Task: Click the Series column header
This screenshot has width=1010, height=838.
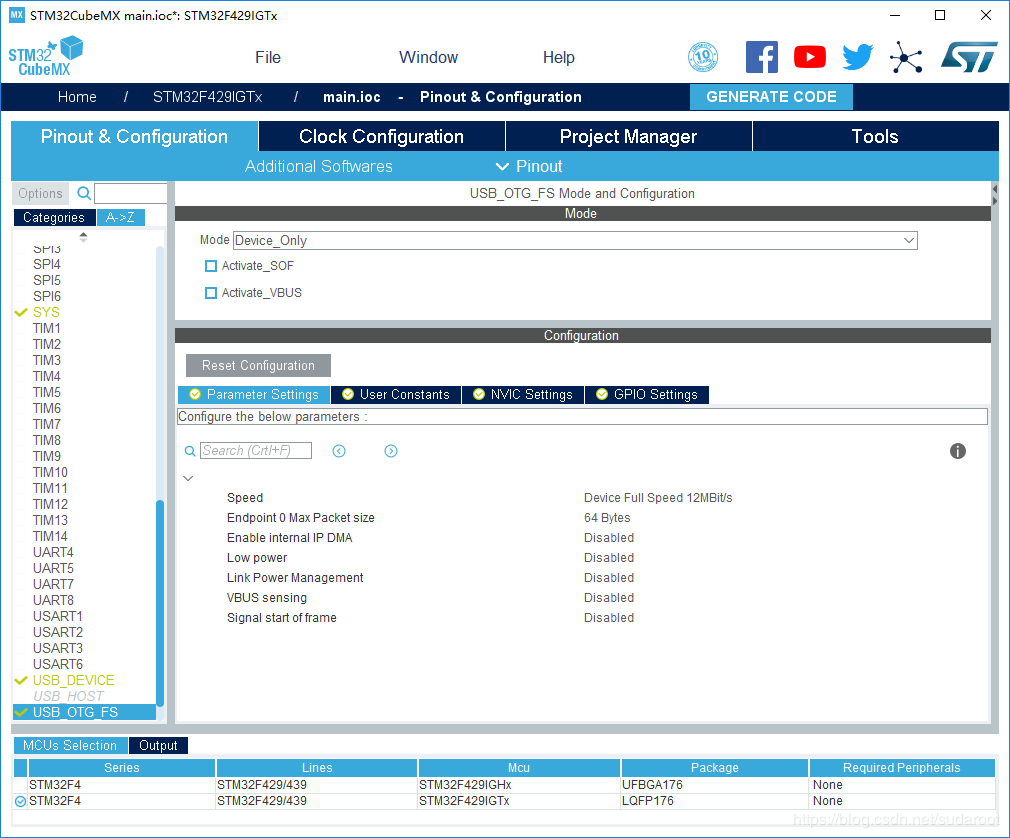Action: pos(122,767)
